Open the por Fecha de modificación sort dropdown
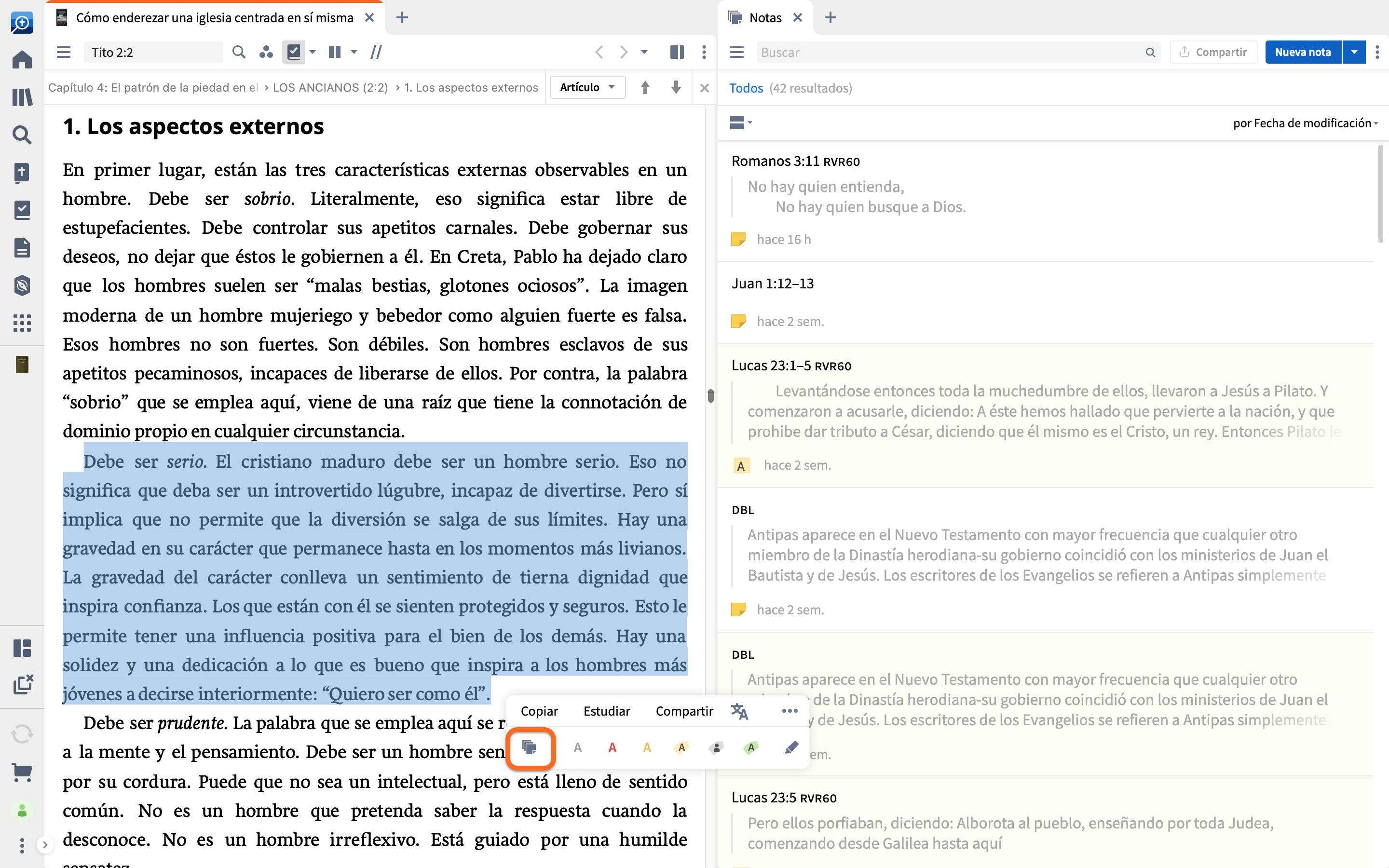The image size is (1389, 868). tap(1305, 123)
